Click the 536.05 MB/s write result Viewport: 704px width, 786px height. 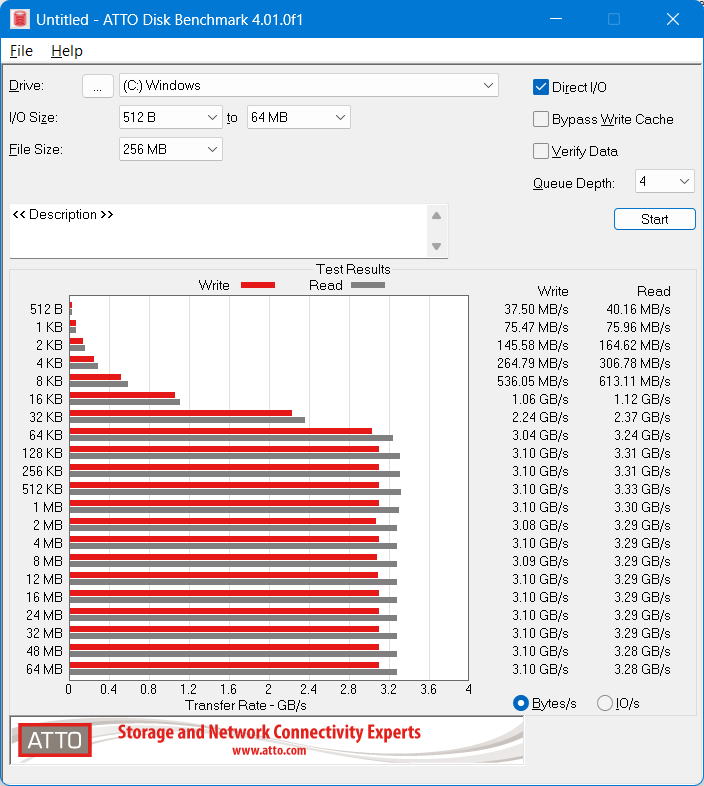coord(533,381)
